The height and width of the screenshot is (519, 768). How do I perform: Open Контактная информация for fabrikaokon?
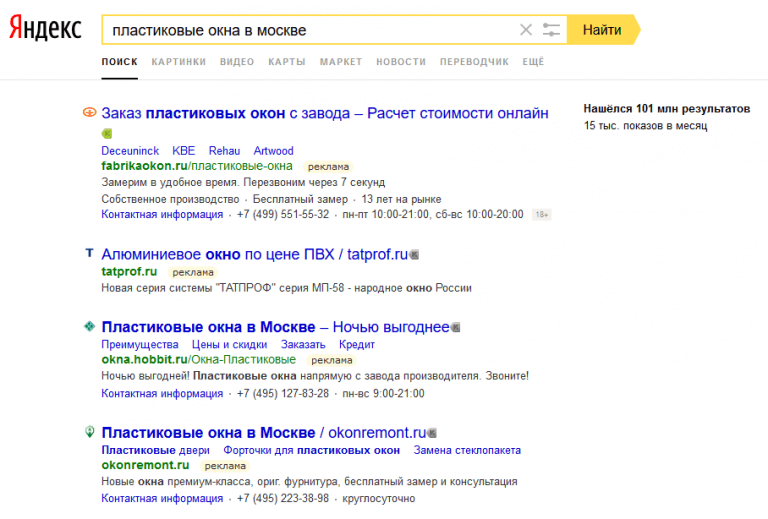pyautogui.click(x=162, y=214)
